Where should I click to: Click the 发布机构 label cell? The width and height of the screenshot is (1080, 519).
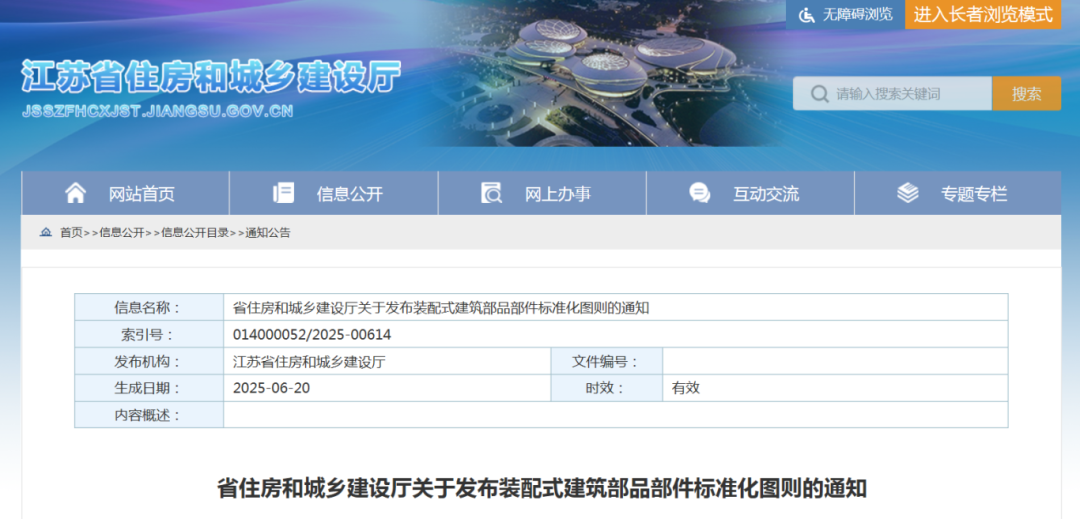pyautogui.click(x=149, y=361)
